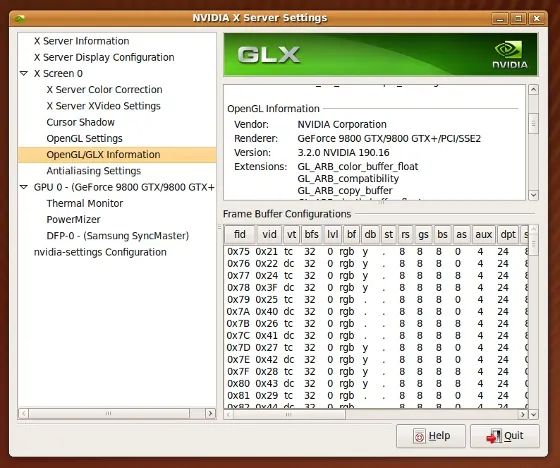
Task: Click the st column header
Action: pos(389,235)
